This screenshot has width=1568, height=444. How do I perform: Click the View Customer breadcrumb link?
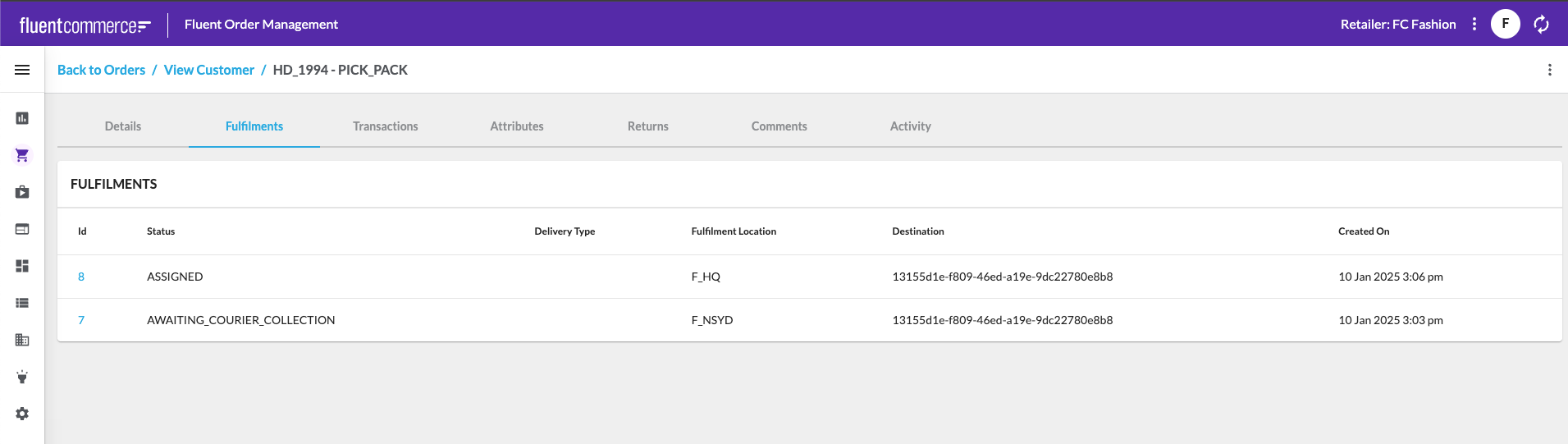(x=209, y=70)
